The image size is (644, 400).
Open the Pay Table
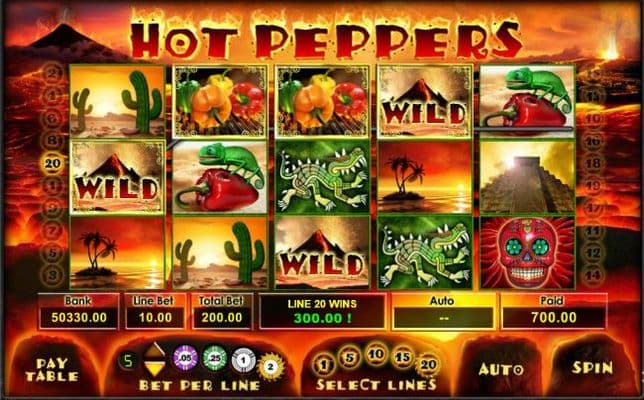tap(52, 370)
